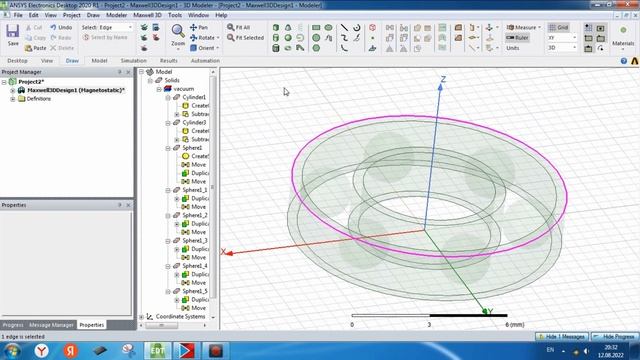Switch to the Simulation ribbon tab
Viewport: 640px width, 360px height.
[x=133, y=60]
